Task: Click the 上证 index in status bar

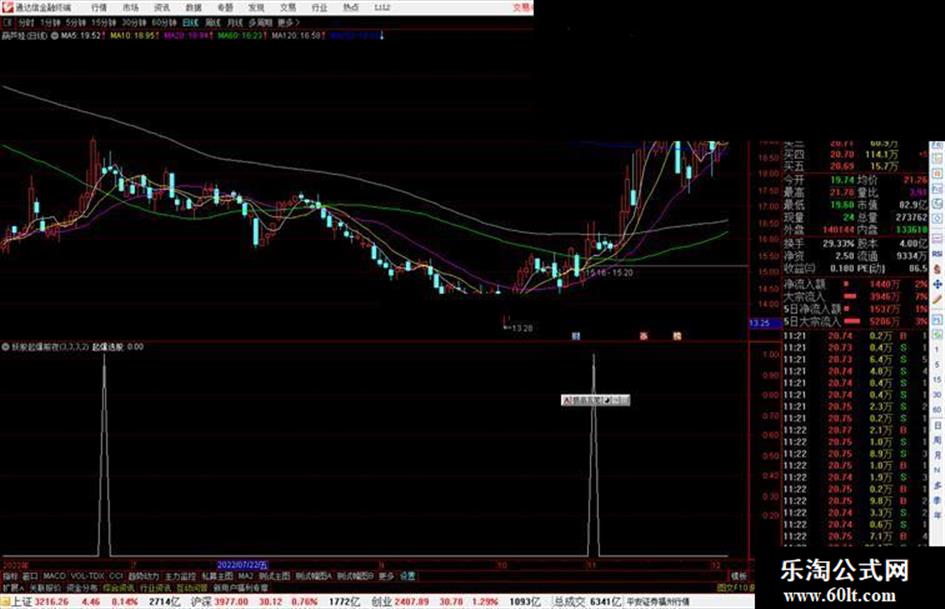Action: click(x=21, y=602)
